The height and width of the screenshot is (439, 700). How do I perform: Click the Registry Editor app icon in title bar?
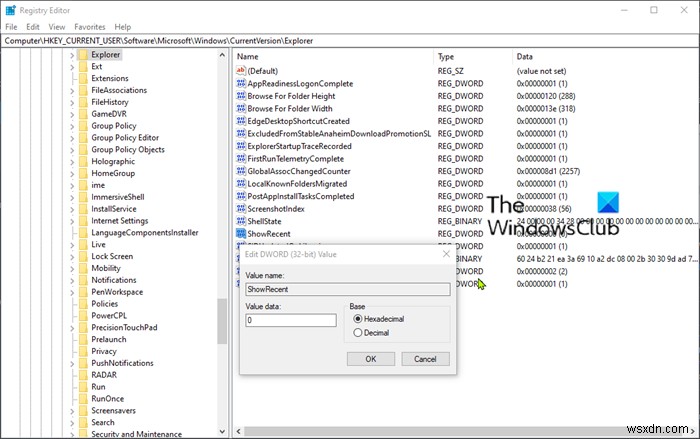coord(10,10)
